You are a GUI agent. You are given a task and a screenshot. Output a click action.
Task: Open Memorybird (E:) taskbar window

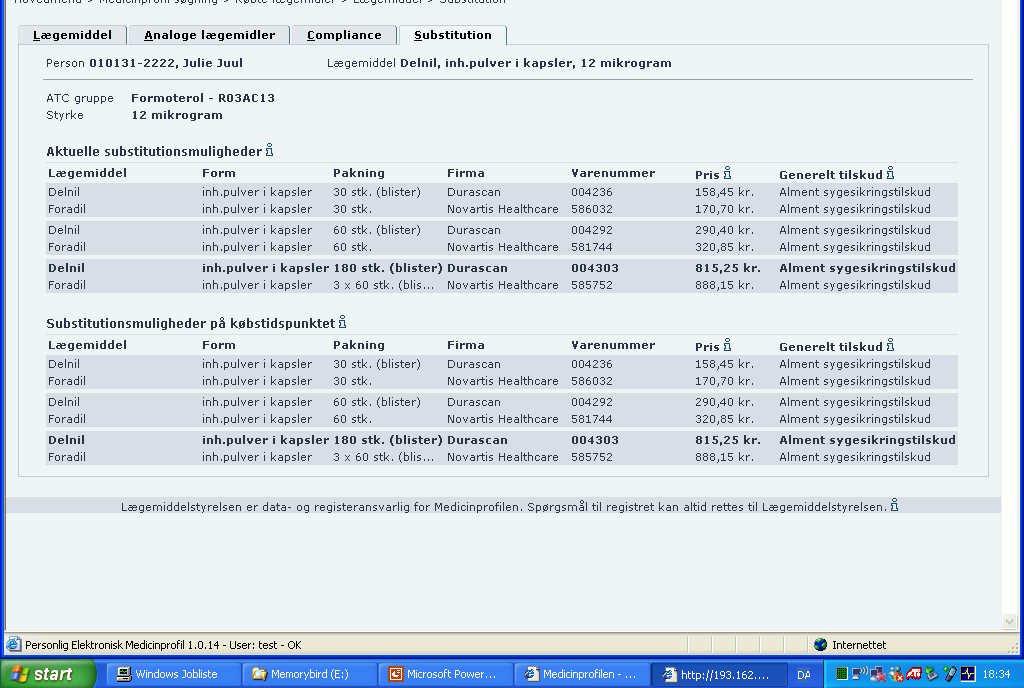pyautogui.click(x=309, y=674)
